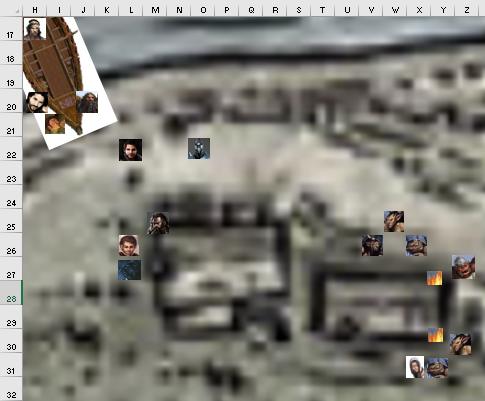Click column S header
Image resolution: width=485 pixels, height=401 pixels.
[x=299, y=10]
